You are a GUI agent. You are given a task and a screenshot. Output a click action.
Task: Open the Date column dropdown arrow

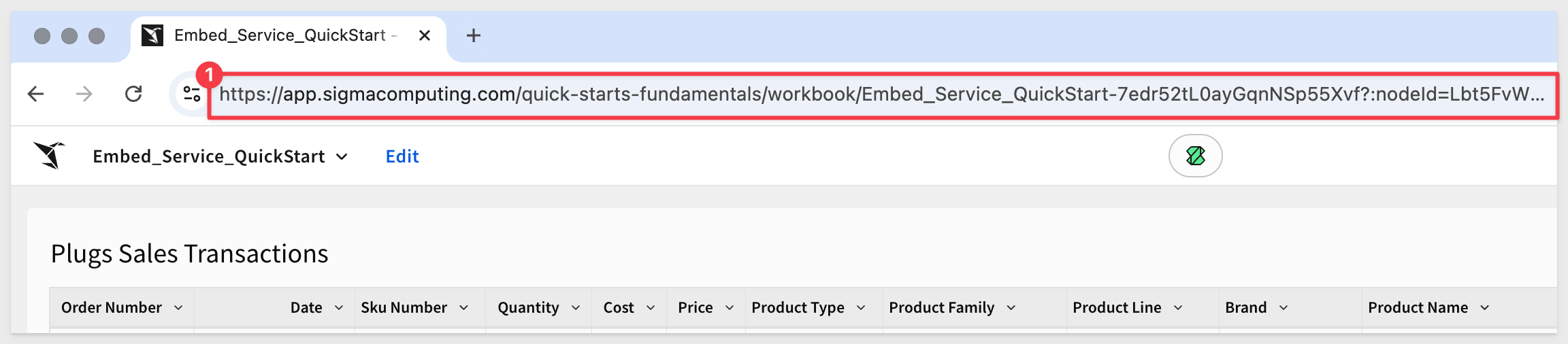pos(339,308)
